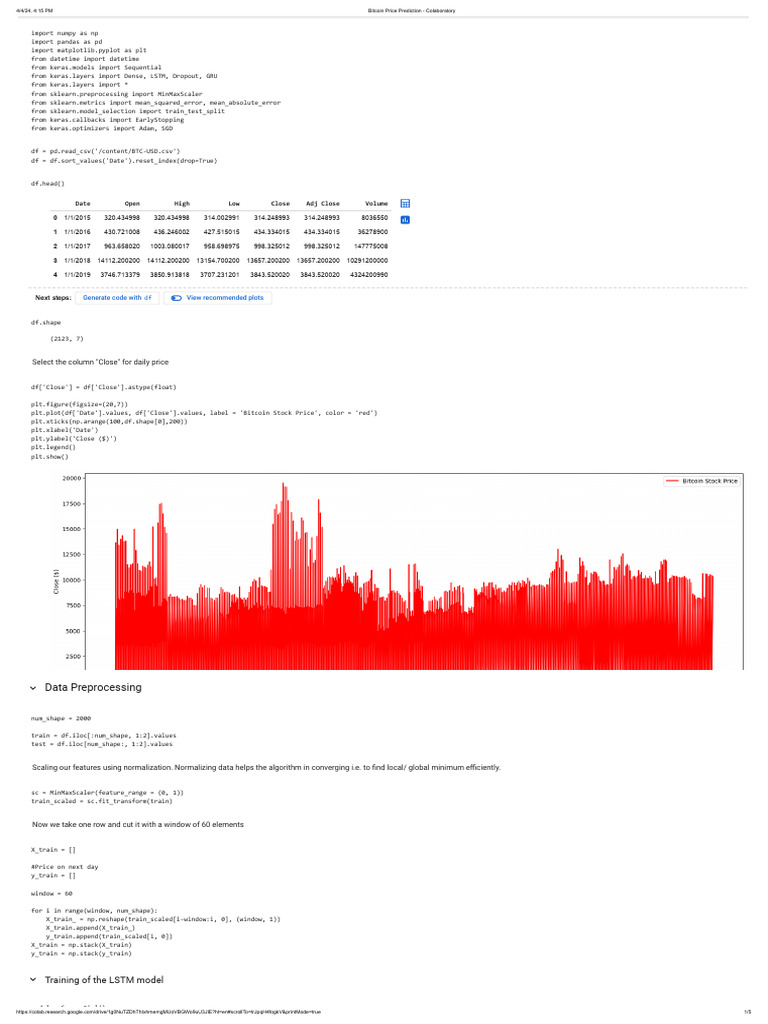768x1024 pixels.
Task: Click 'Bitcoin Price Prediction - Colaboratory' page title
Action: 411,11
